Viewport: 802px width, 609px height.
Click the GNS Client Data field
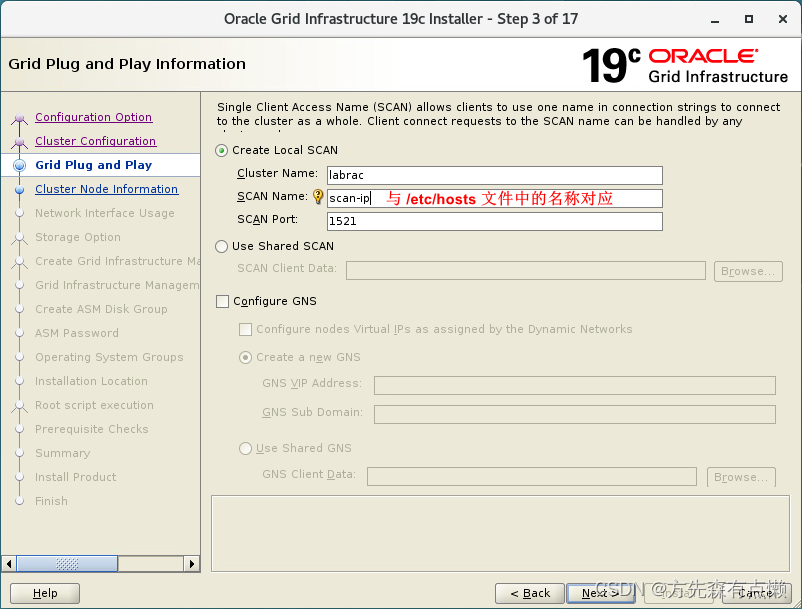click(x=532, y=477)
